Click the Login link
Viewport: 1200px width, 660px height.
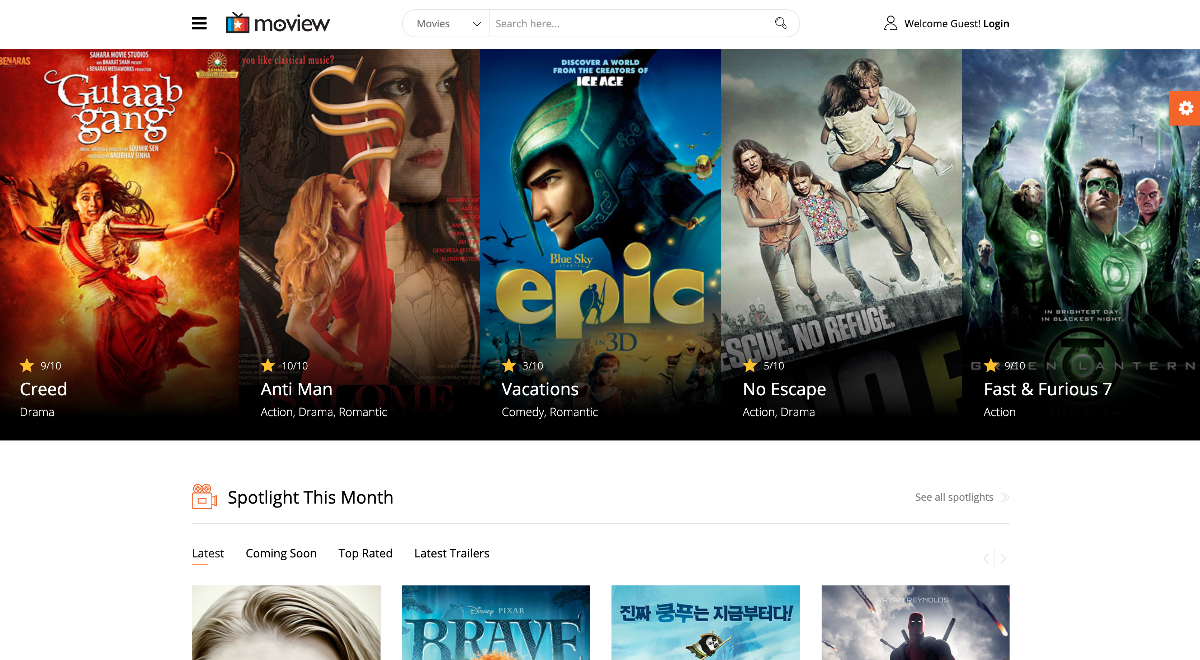996,23
